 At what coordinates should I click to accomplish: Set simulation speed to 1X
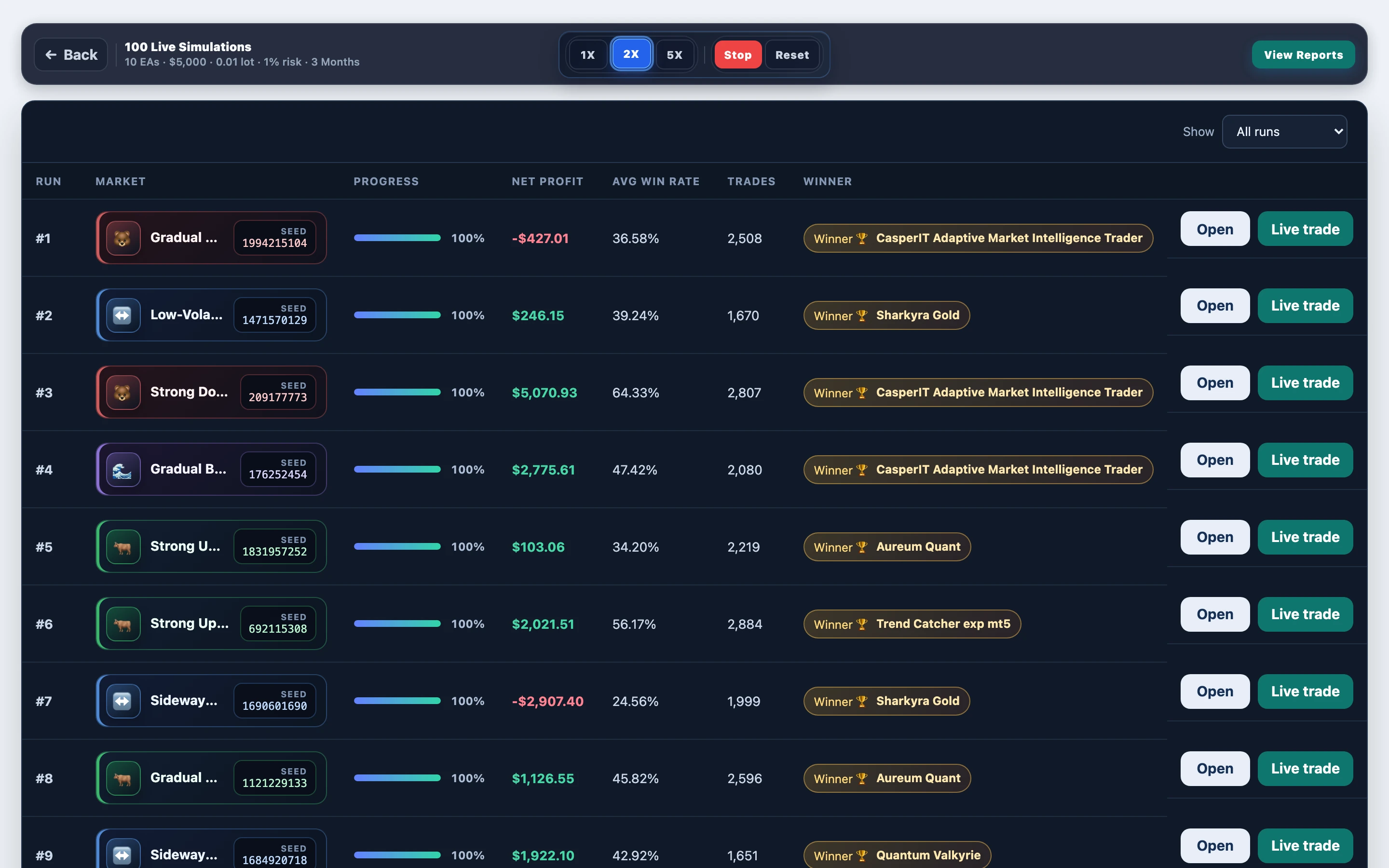588,54
